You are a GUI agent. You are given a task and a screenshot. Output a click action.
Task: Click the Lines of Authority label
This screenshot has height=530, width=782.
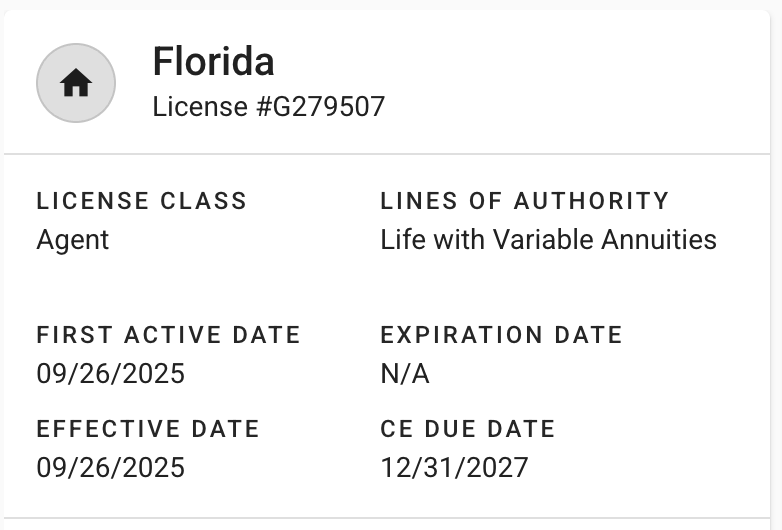(x=524, y=200)
